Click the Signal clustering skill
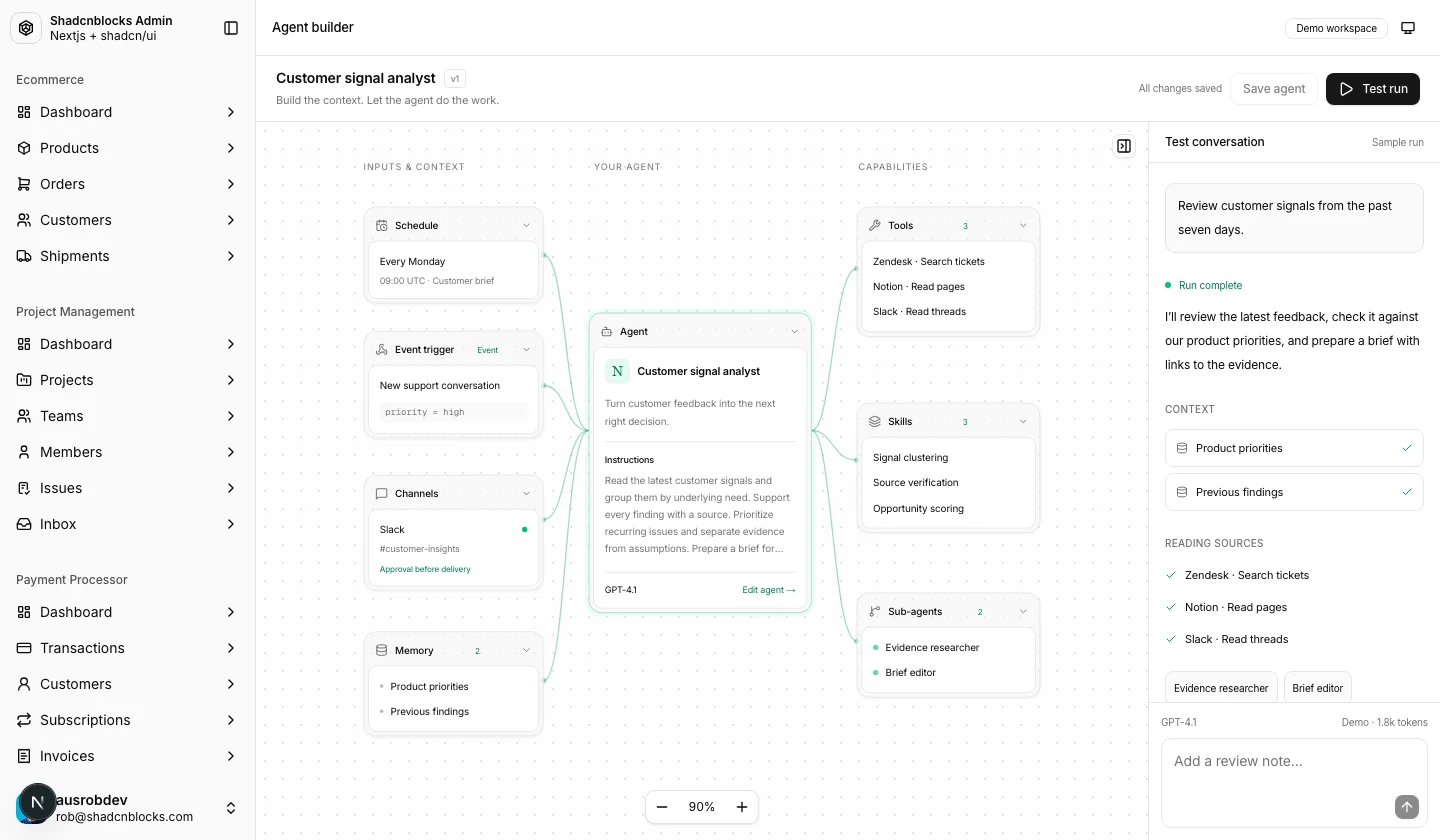1440x840 pixels. coord(911,458)
